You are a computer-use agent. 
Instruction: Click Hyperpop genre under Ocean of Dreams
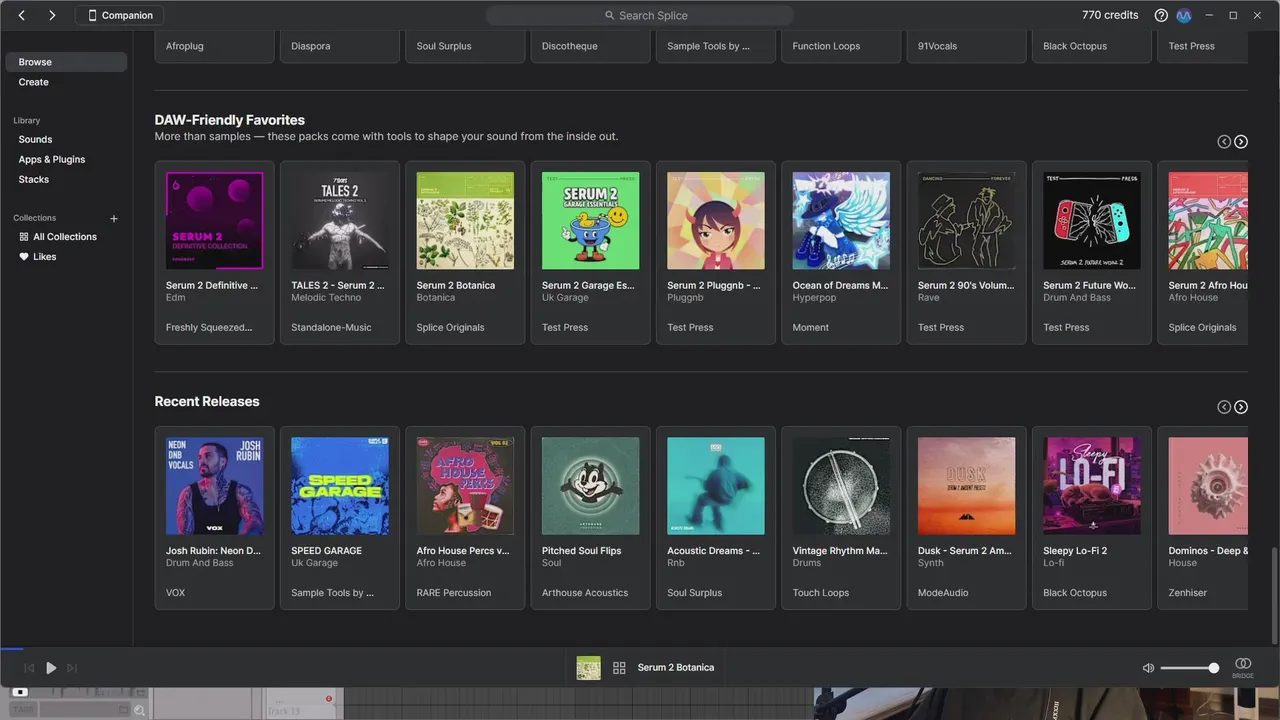point(814,298)
